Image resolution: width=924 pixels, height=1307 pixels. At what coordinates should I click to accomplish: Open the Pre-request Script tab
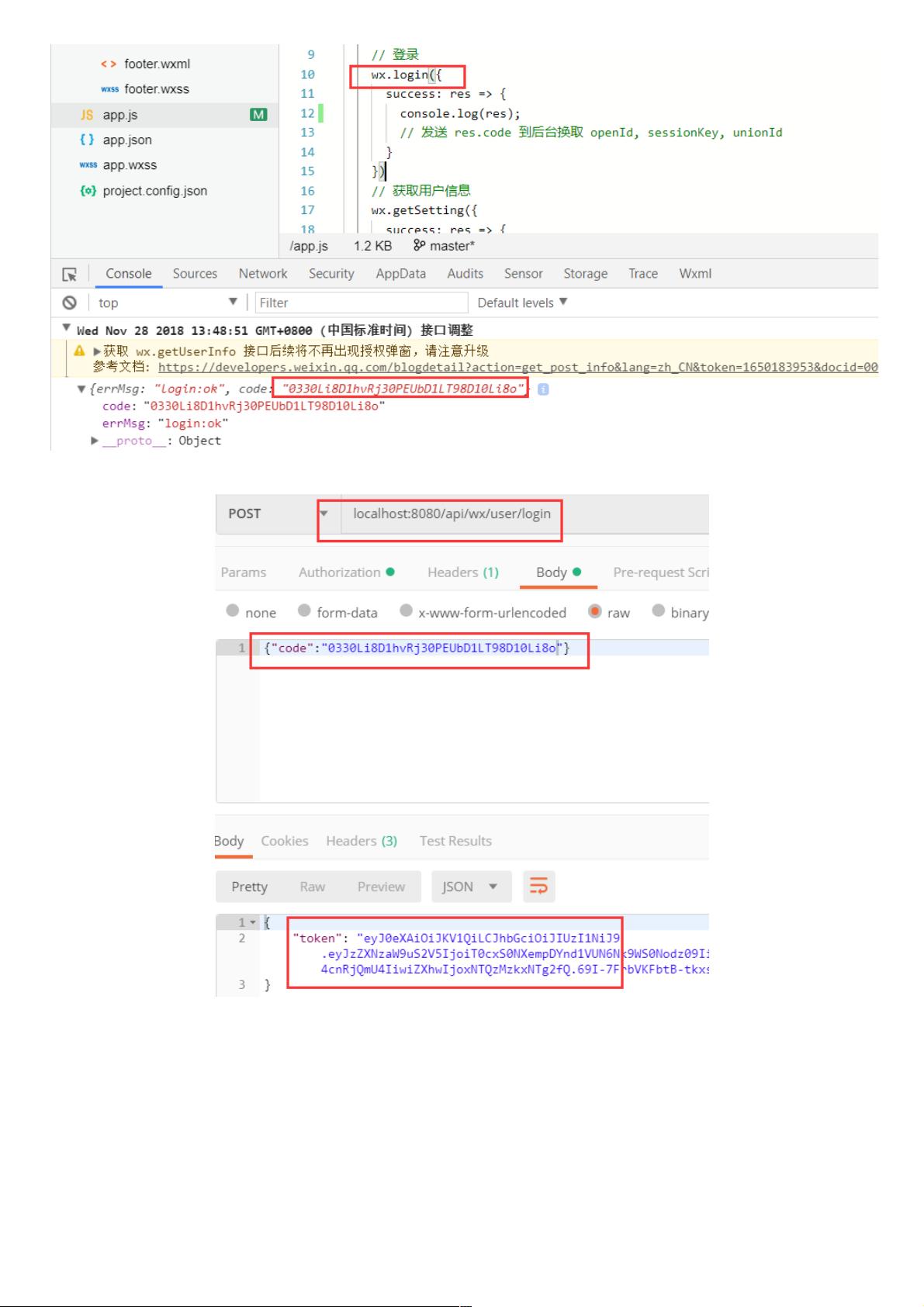pos(661,572)
